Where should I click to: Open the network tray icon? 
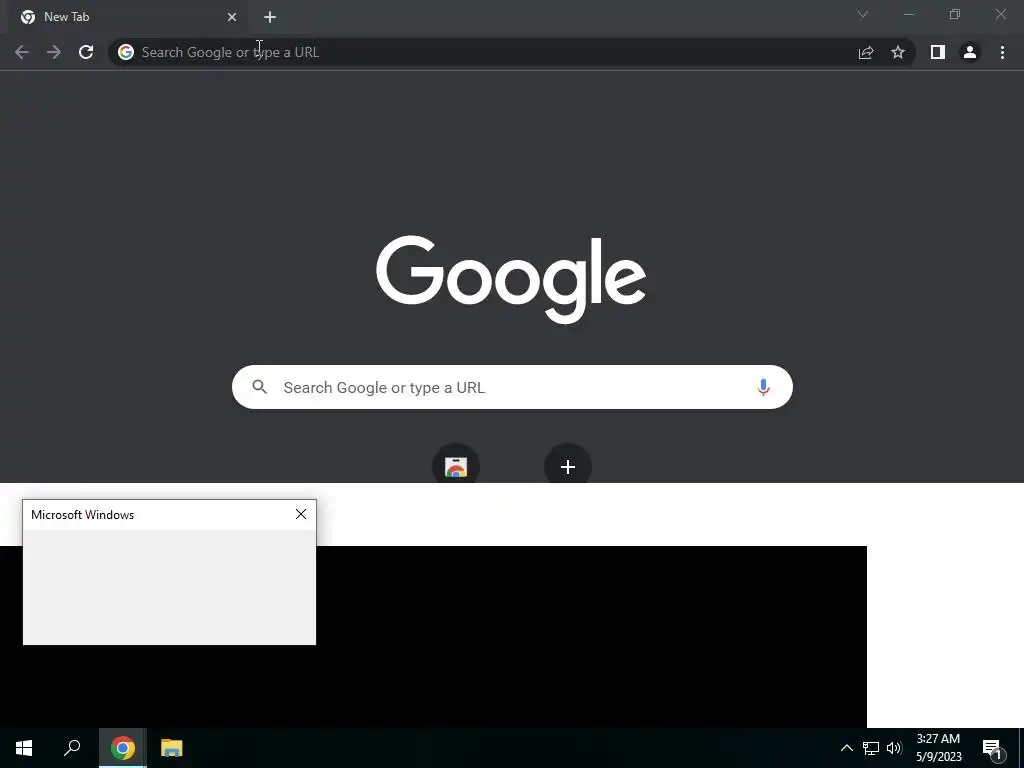click(871, 748)
